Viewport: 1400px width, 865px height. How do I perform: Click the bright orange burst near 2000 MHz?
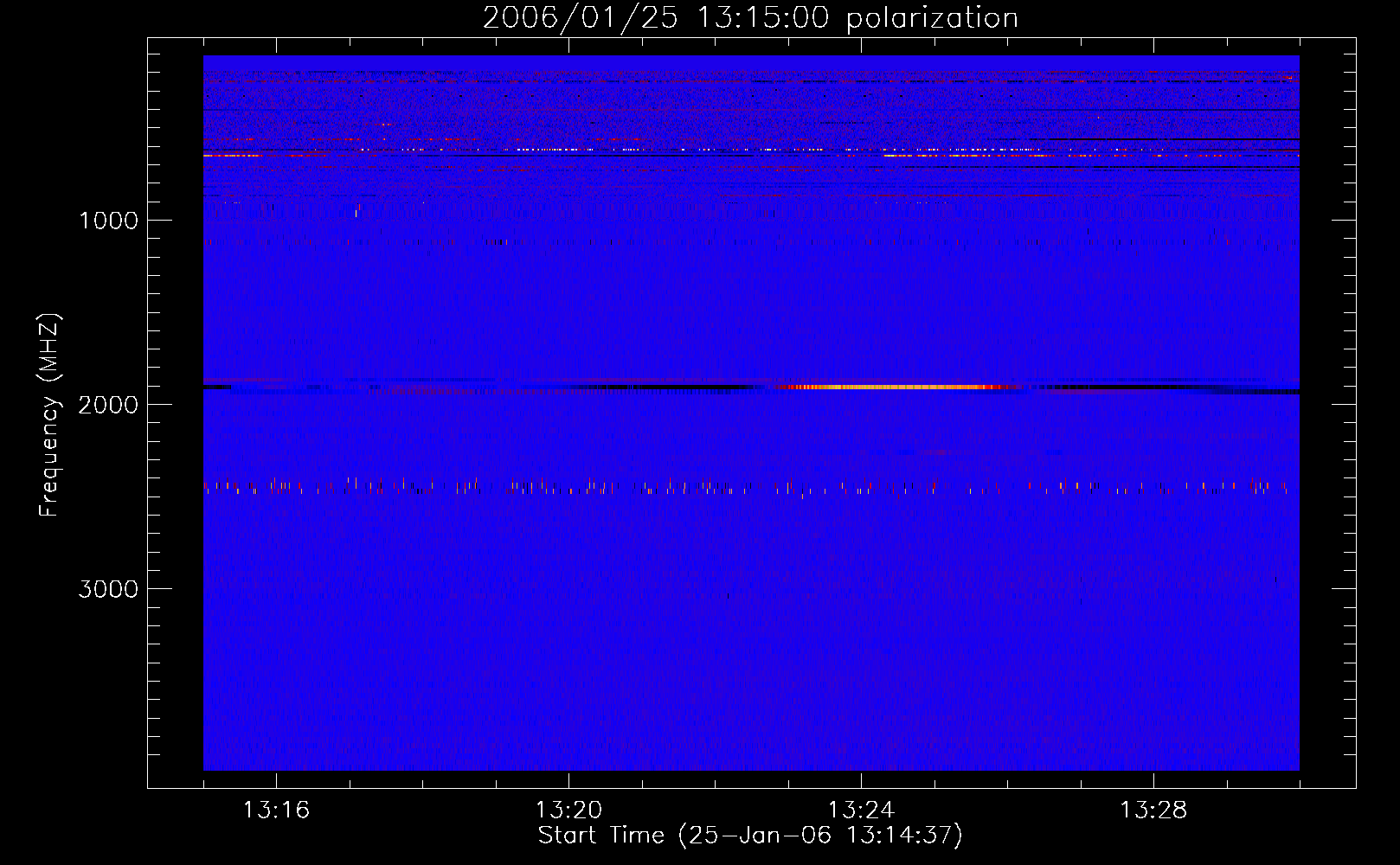896,387
